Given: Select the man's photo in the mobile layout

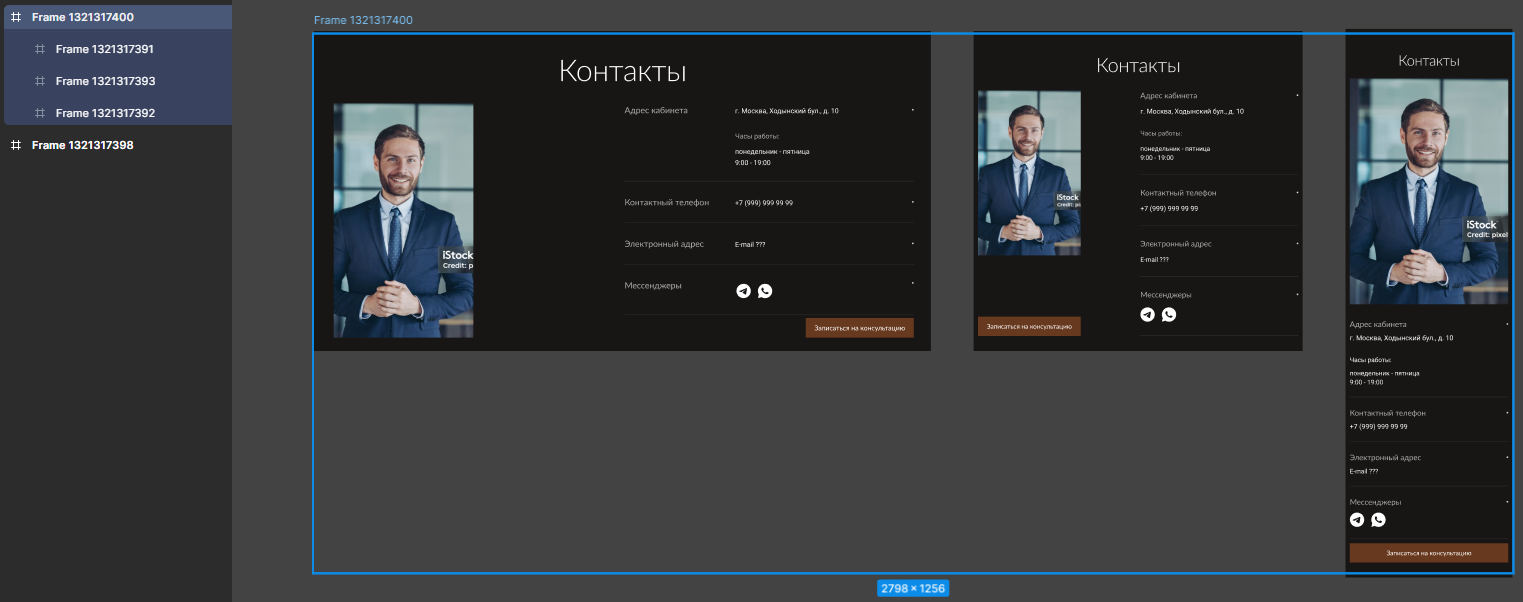Looking at the screenshot, I should coord(1428,190).
